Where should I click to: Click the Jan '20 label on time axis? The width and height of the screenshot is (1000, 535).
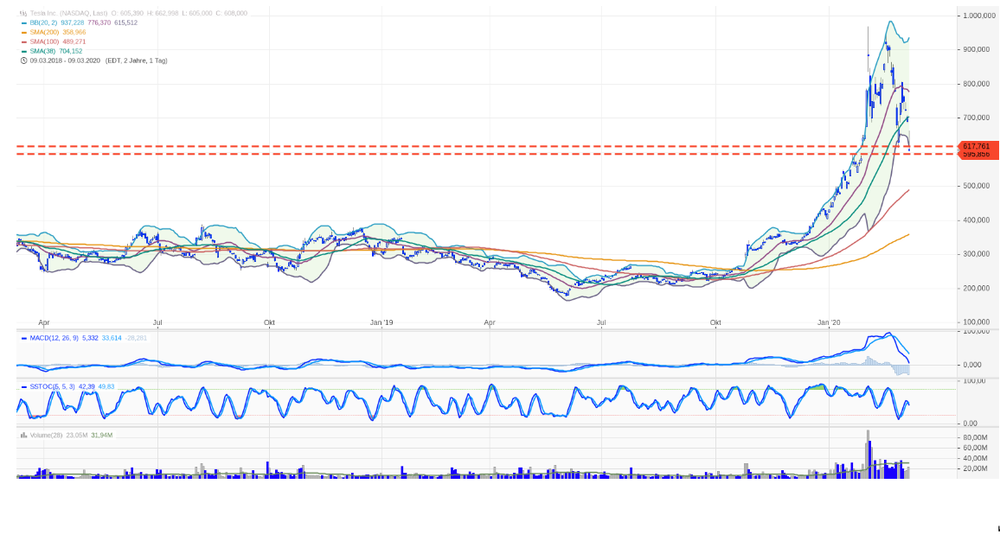[x=829, y=323]
